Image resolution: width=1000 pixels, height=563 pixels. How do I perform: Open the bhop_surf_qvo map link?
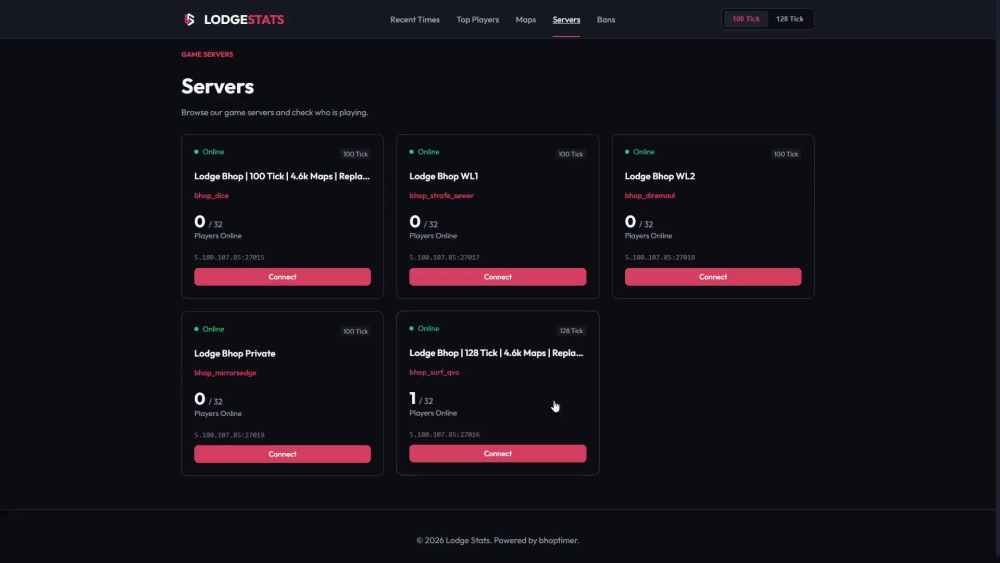[434, 372]
